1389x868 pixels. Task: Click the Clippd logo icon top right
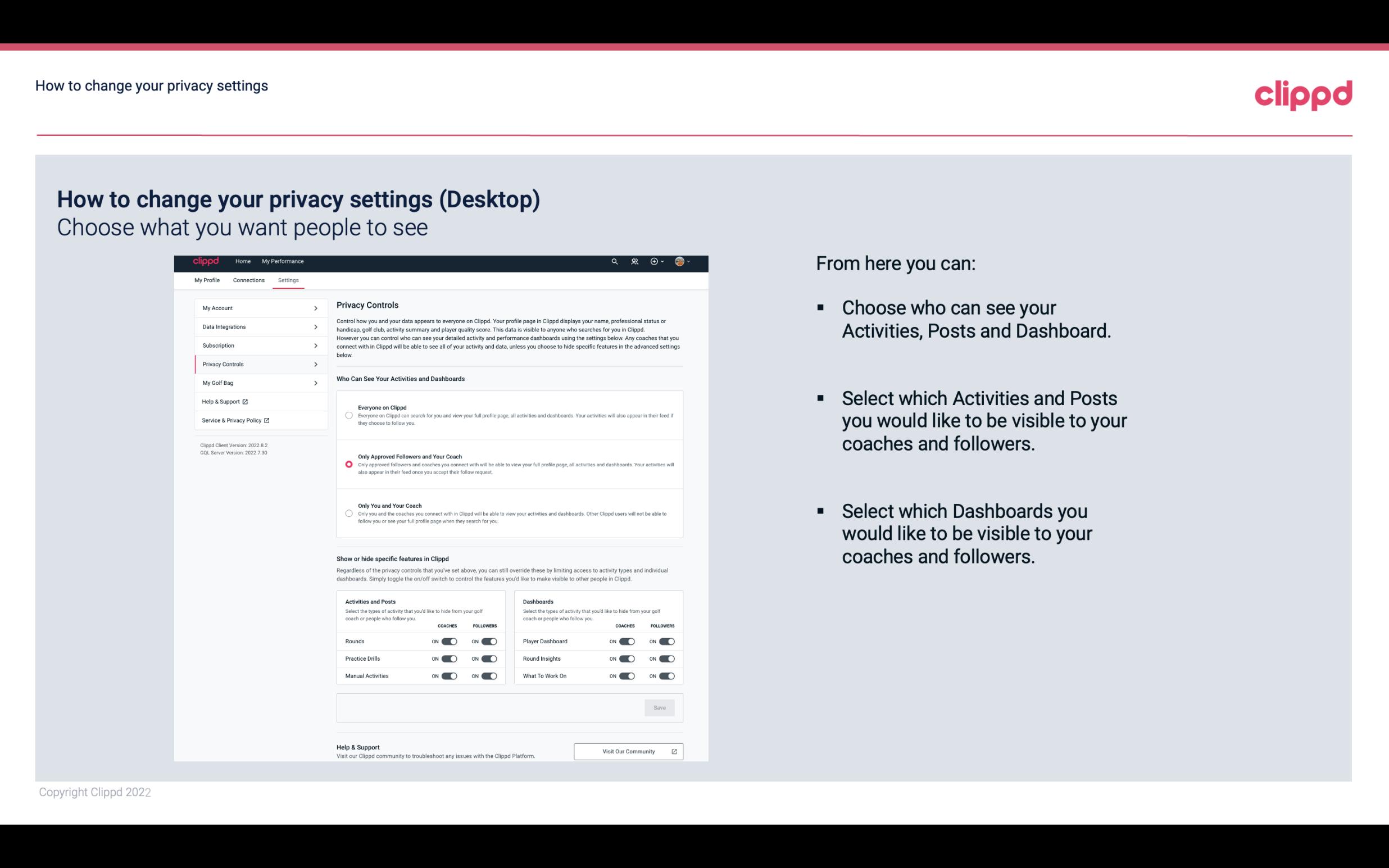coord(1303,95)
